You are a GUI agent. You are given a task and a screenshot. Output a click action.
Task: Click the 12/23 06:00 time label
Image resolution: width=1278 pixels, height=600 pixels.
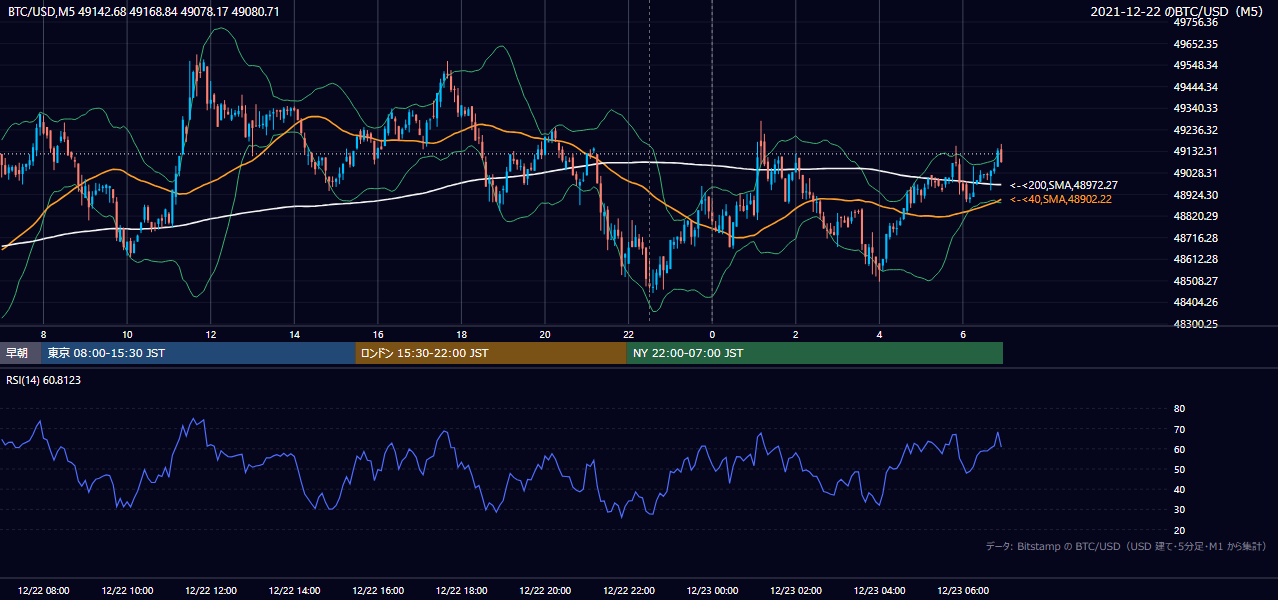pos(963,591)
